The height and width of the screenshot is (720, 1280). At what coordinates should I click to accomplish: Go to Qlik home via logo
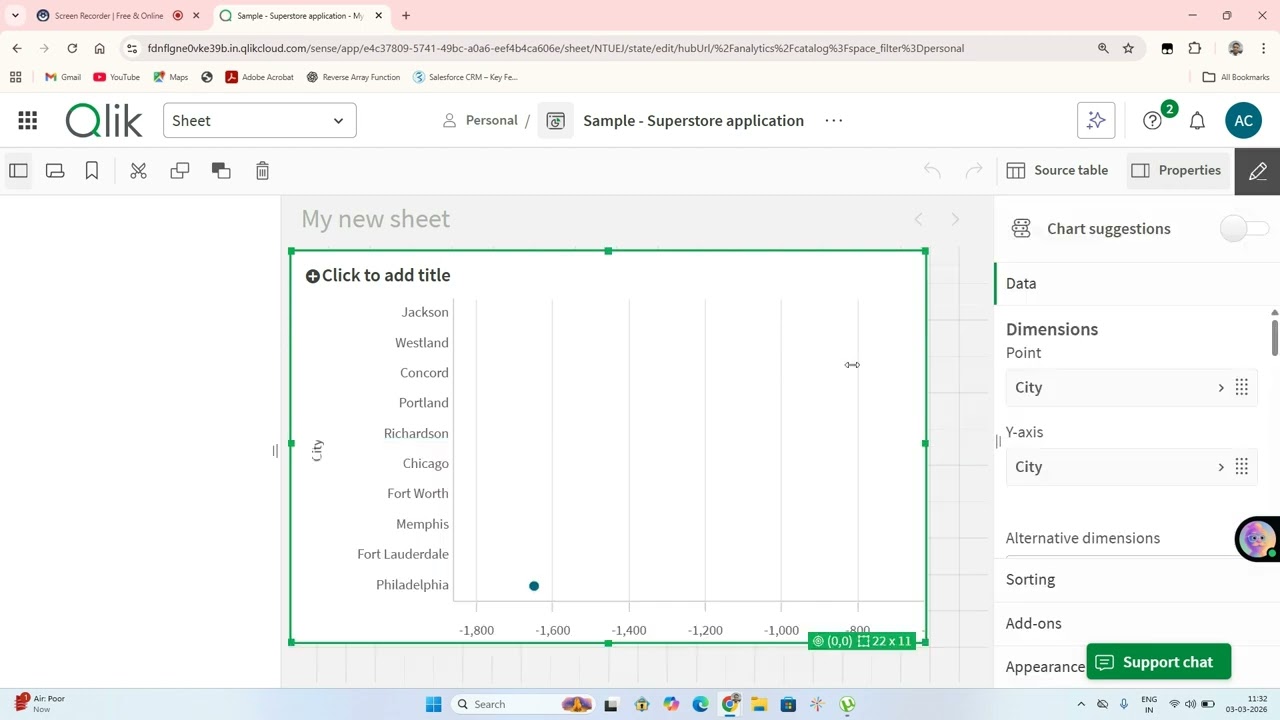coord(104,121)
